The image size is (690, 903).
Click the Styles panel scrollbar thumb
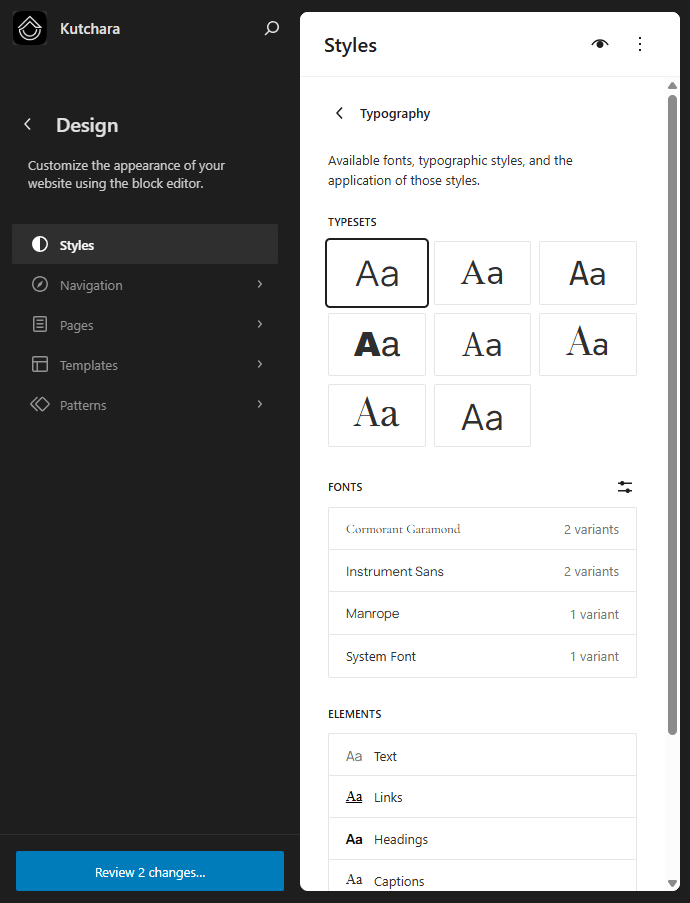coord(672,415)
